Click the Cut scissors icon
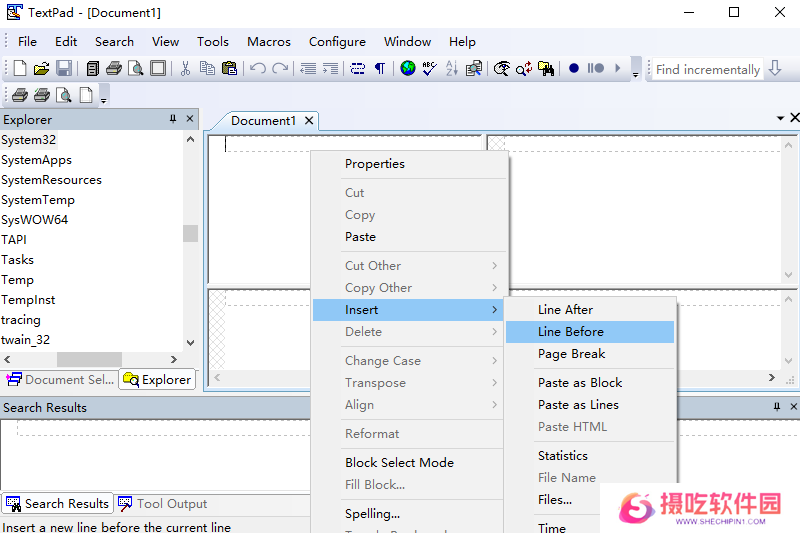 (185, 68)
